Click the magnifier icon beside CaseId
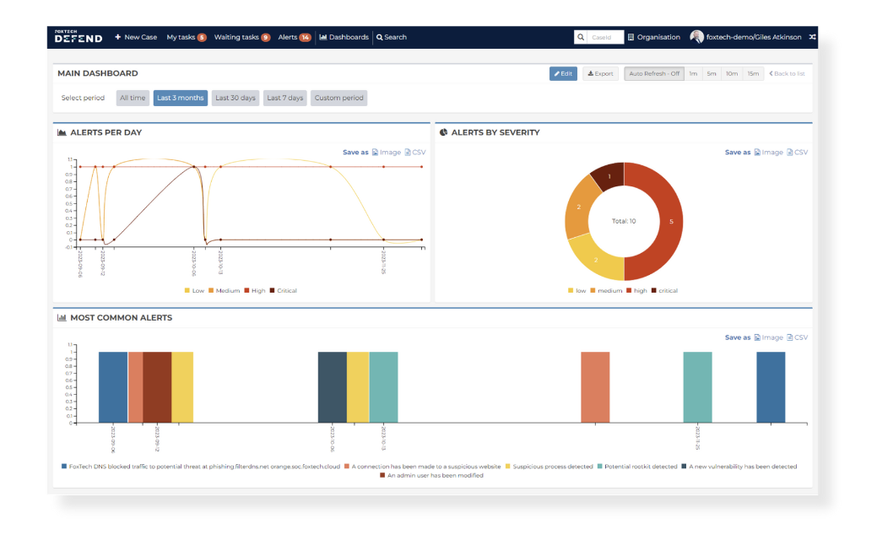The width and height of the screenshot is (877, 539). (581, 37)
